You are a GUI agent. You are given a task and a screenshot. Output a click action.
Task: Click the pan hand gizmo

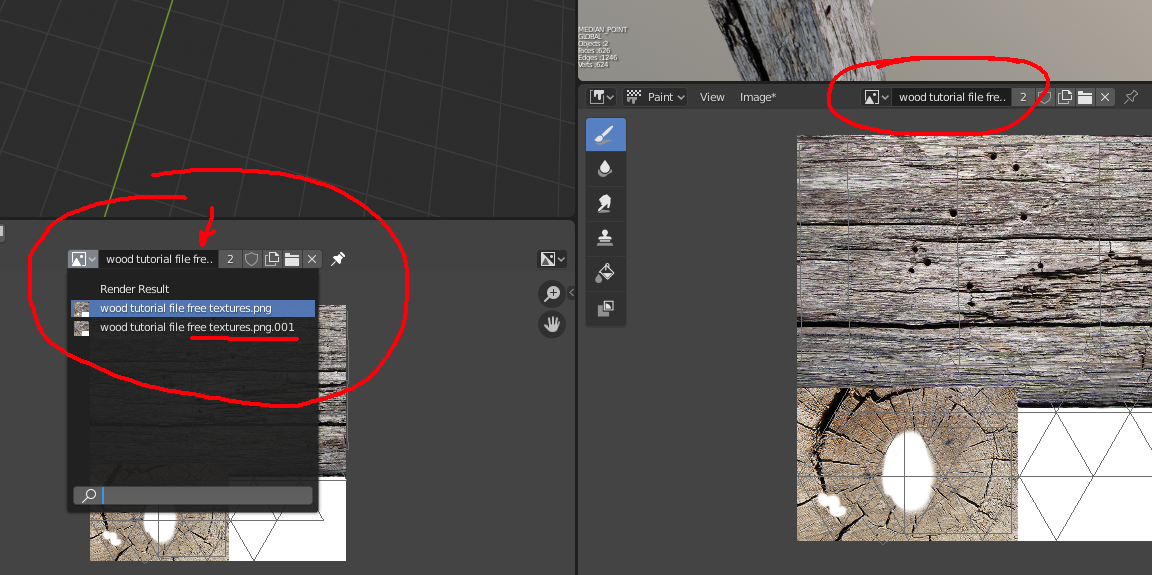pos(552,324)
